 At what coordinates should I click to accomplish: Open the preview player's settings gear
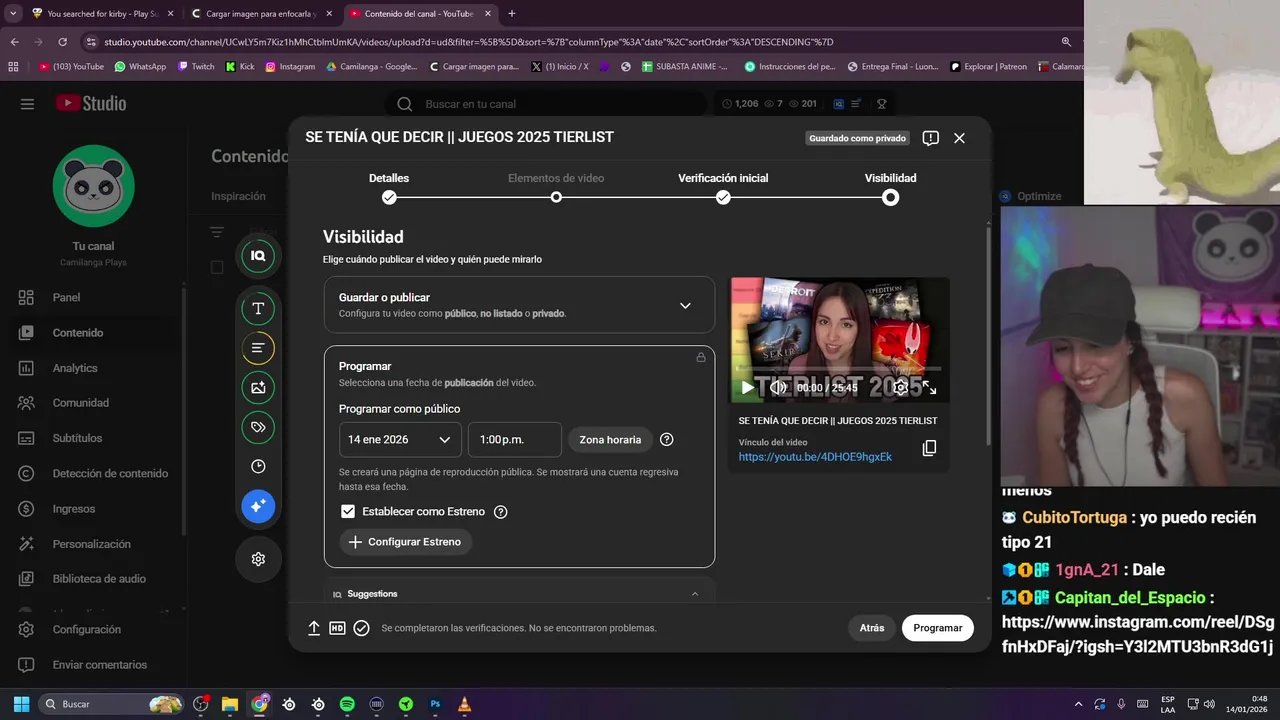[900, 387]
